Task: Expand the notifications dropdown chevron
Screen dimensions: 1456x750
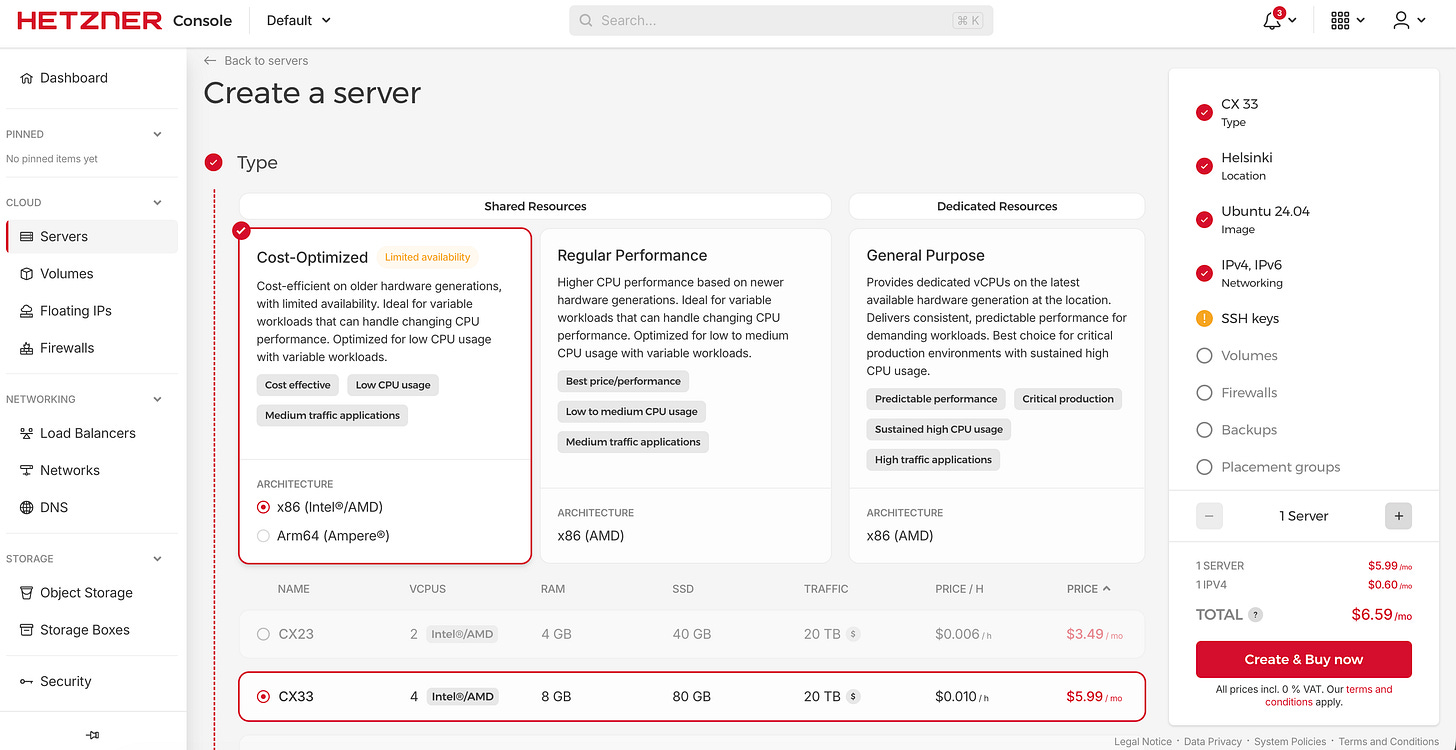Action: click(1292, 21)
